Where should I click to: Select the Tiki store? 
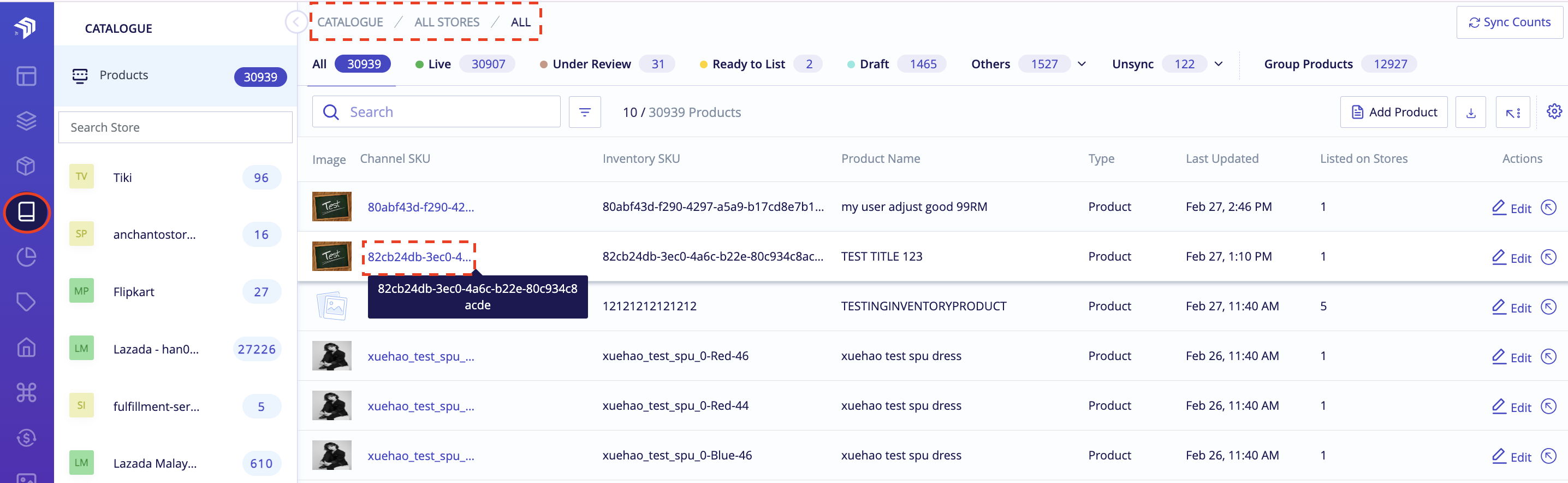pyautogui.click(x=176, y=178)
